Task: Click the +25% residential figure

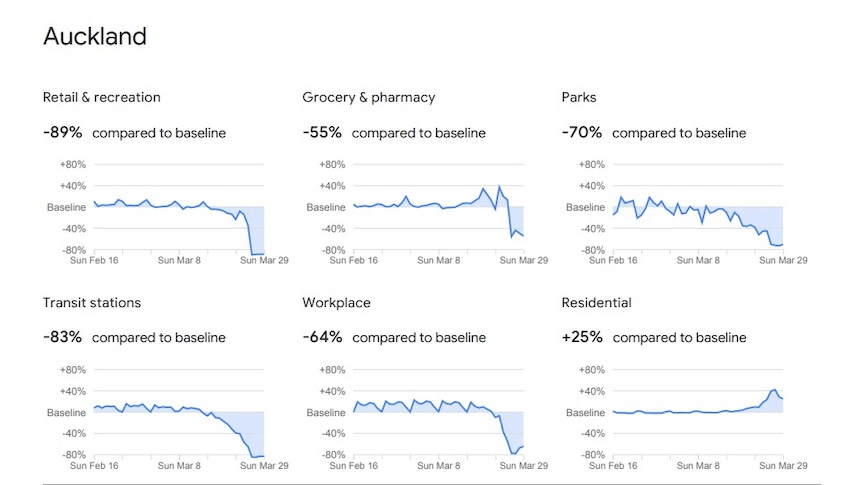Action: pos(583,338)
